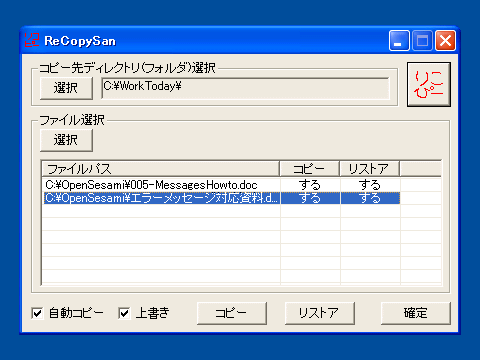Click the ReCopySan title bar icon

pyautogui.click(x=32, y=40)
